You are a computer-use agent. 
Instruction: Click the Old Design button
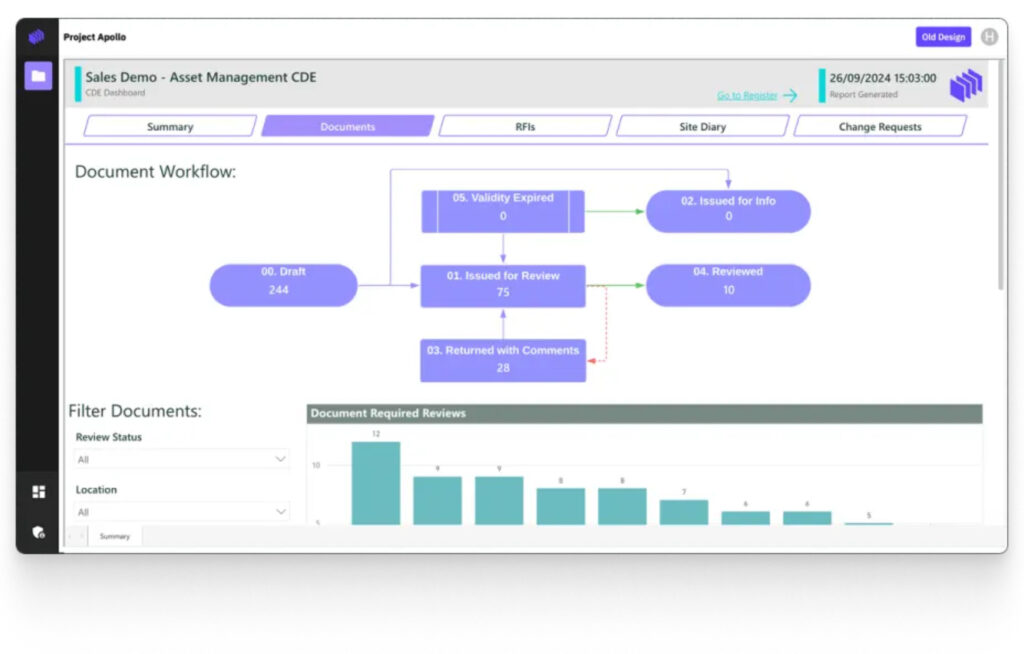(943, 37)
